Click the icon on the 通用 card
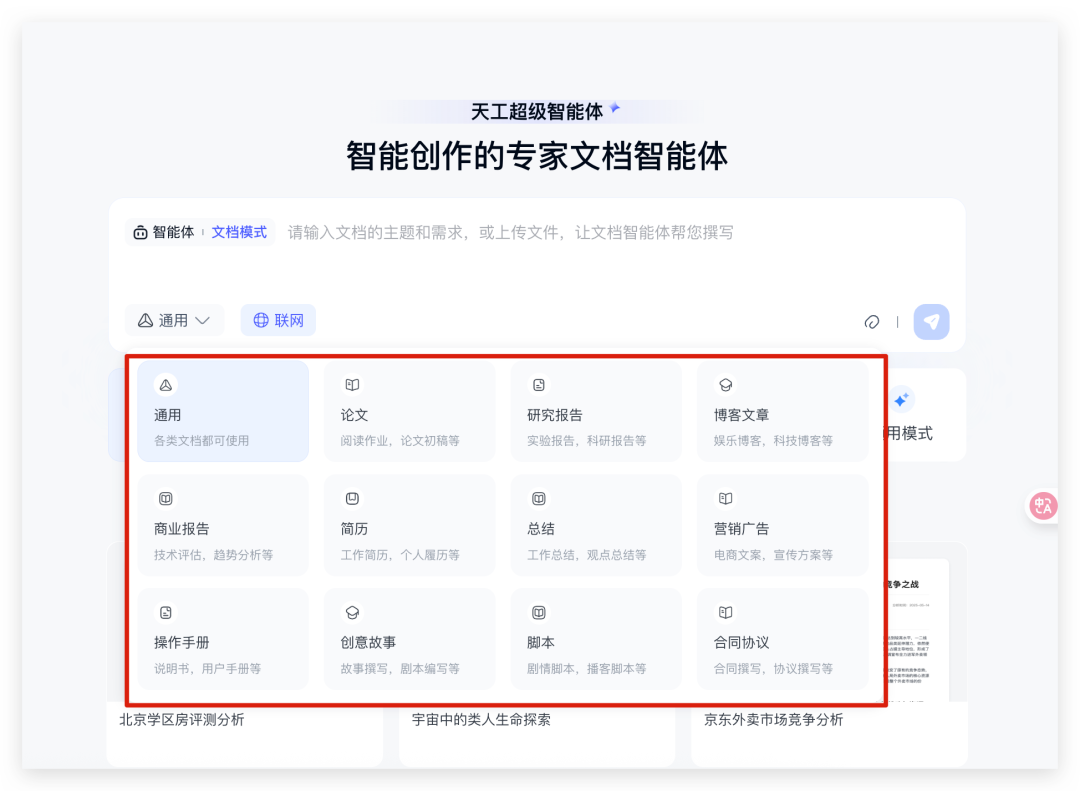This screenshot has height=791, width=1080. 166,385
